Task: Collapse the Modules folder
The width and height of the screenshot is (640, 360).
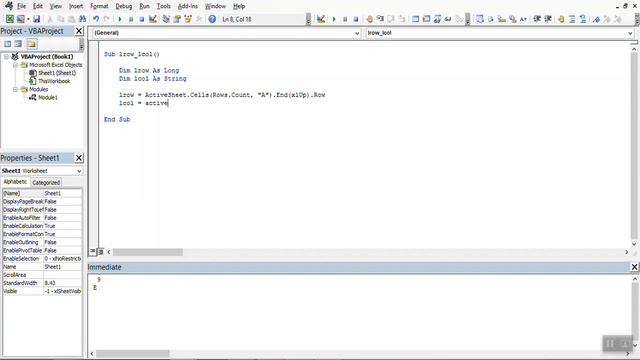Action: [15, 89]
